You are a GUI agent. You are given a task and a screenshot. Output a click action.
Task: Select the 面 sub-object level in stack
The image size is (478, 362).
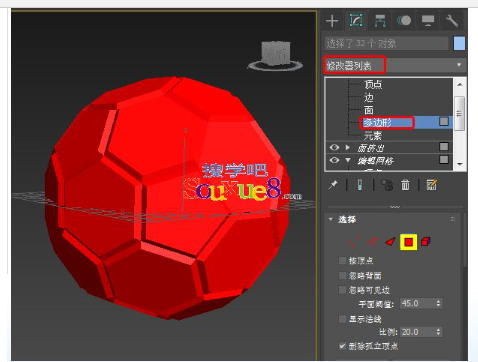(369, 110)
